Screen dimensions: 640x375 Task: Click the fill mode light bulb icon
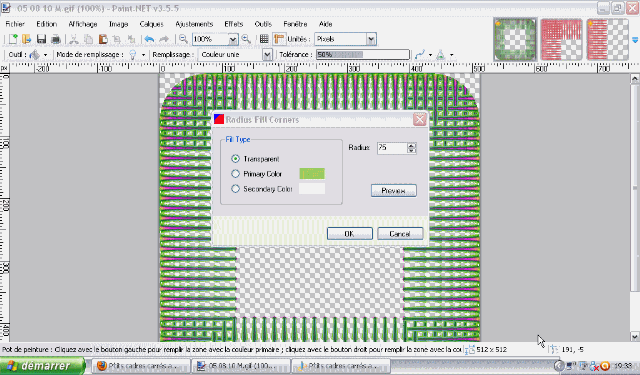133,55
